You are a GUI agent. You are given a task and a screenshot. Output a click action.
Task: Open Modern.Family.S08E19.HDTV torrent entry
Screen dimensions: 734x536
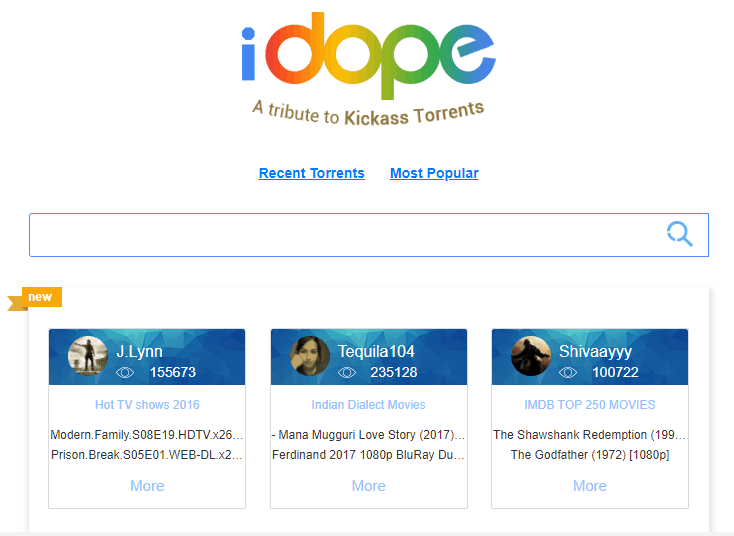[147, 435]
